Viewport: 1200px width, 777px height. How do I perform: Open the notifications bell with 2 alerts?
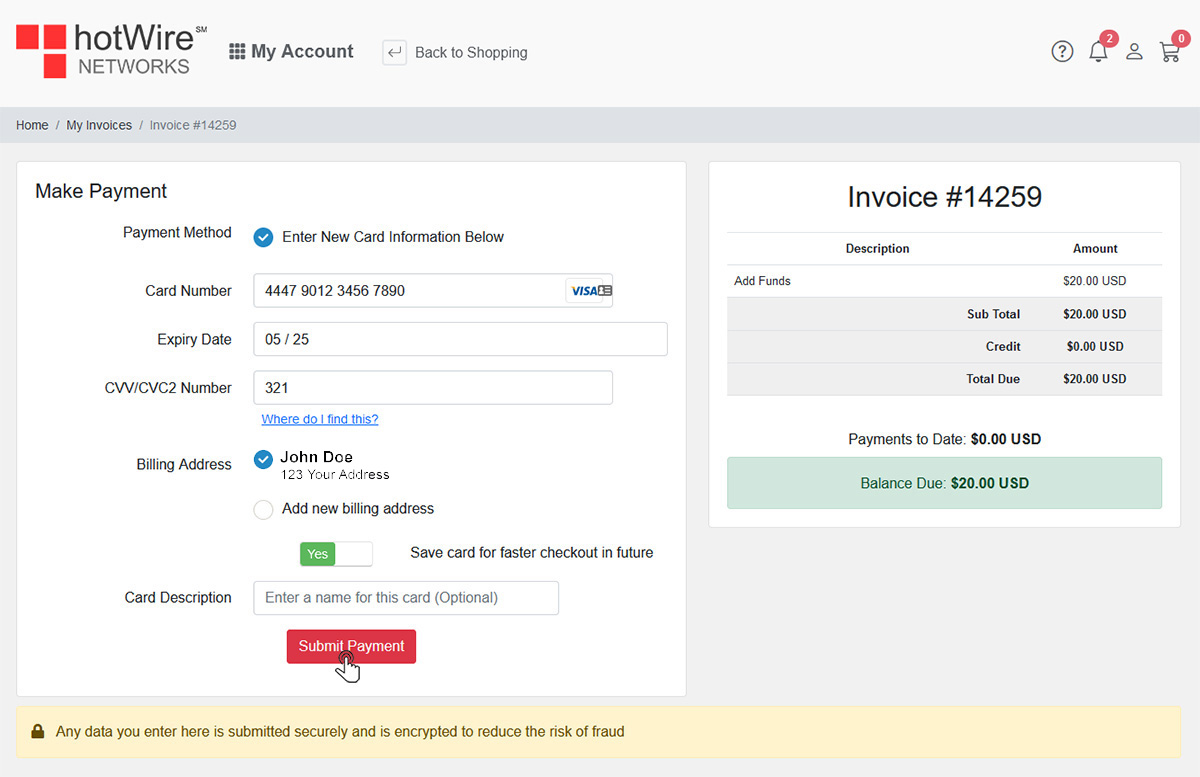pyautogui.click(x=1098, y=51)
